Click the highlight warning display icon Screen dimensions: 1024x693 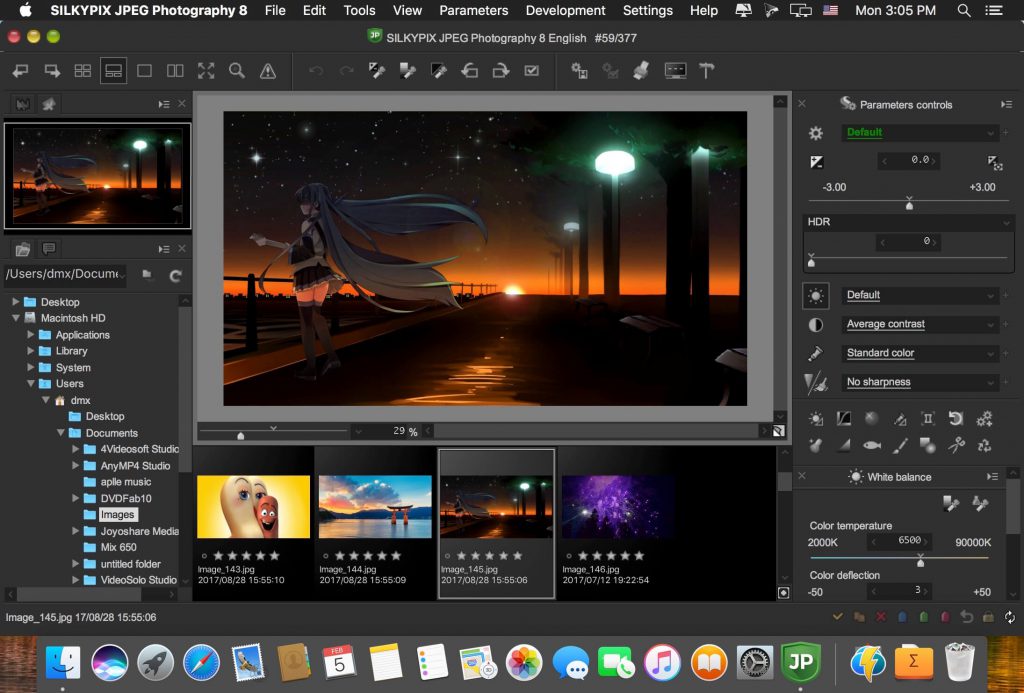268,71
